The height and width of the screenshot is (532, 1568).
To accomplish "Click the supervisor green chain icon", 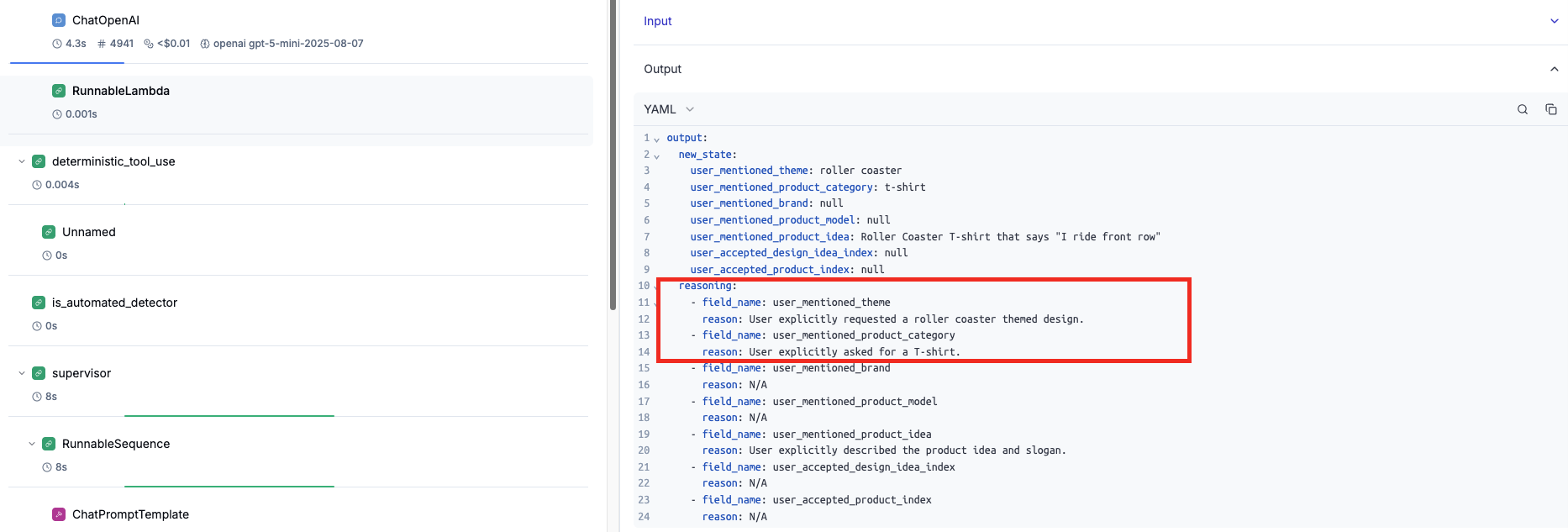I will click(x=39, y=373).
